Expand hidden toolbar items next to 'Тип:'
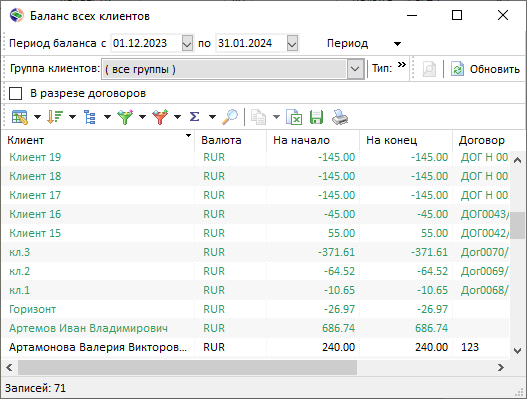 tap(402, 65)
